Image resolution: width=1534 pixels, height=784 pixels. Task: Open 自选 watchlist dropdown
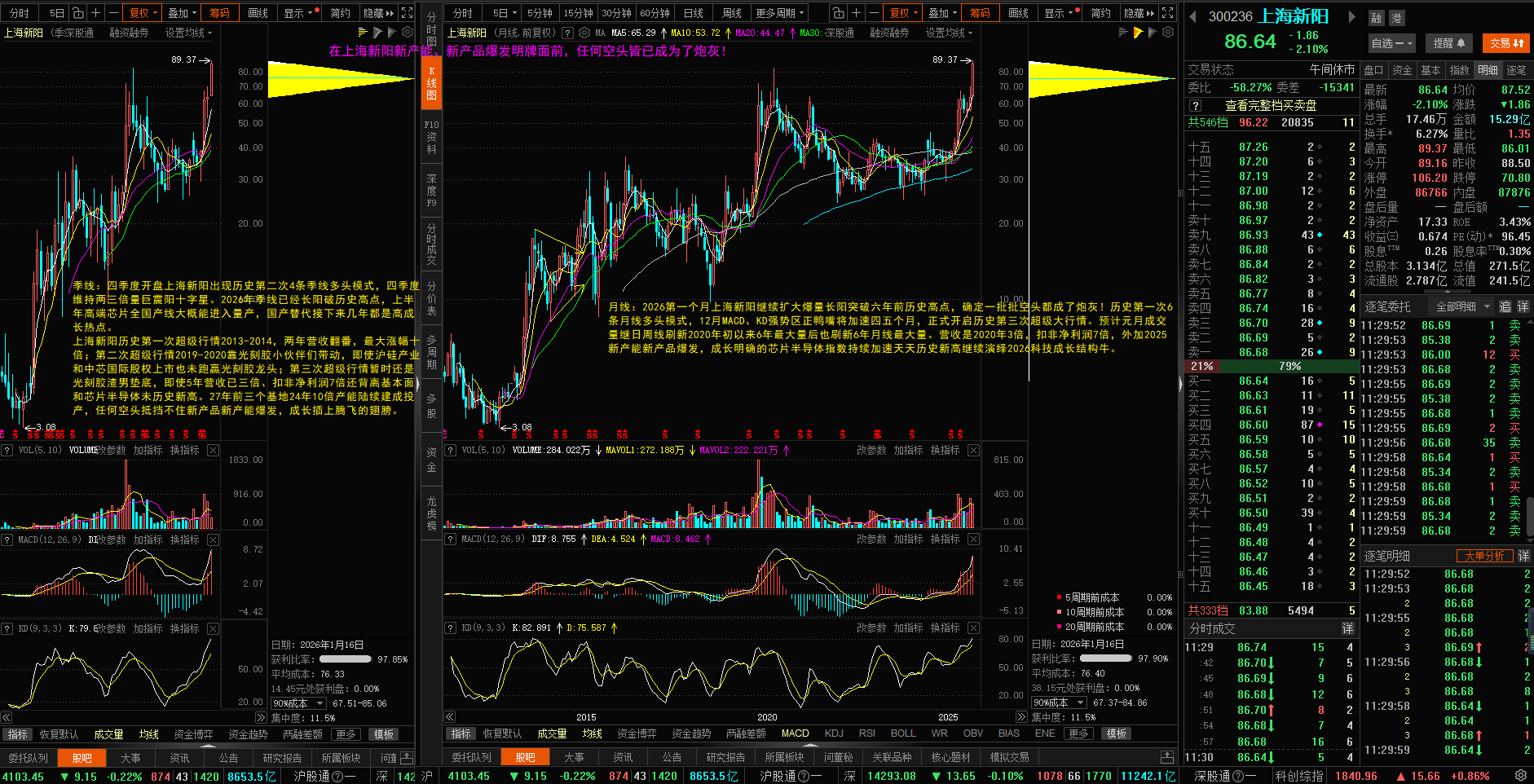coord(1391,43)
